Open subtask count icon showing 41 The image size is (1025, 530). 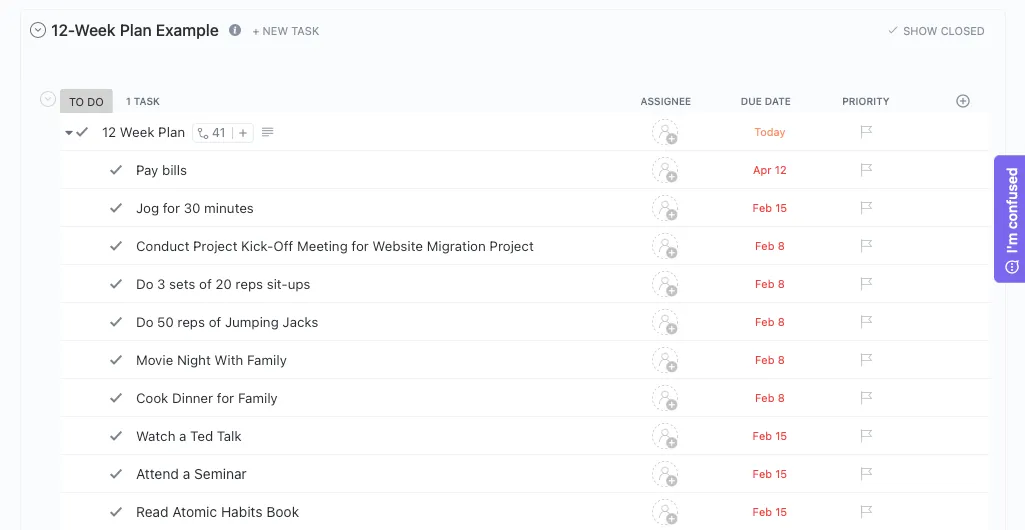[212, 133]
